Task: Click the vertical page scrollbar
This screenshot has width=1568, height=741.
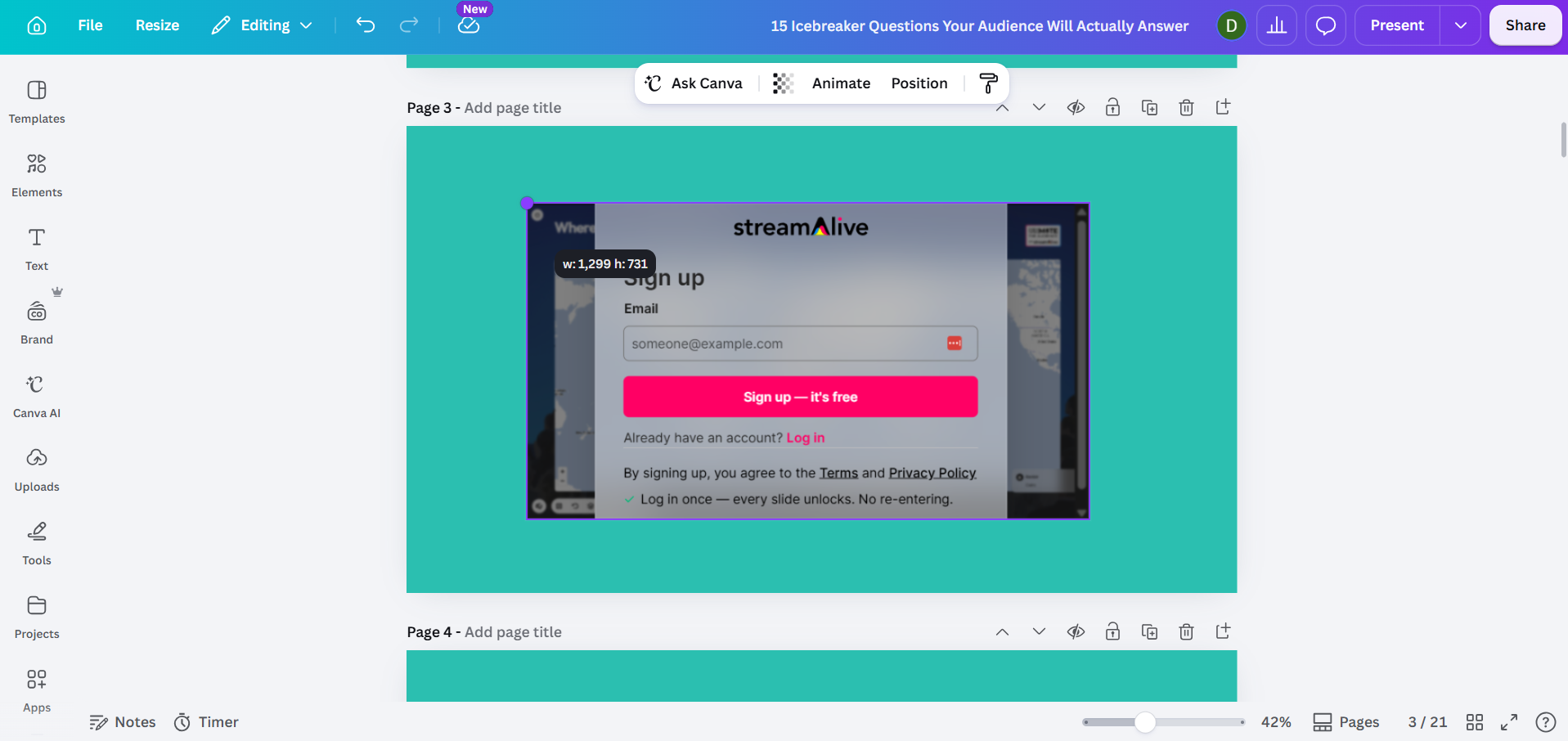Action: [x=1564, y=139]
